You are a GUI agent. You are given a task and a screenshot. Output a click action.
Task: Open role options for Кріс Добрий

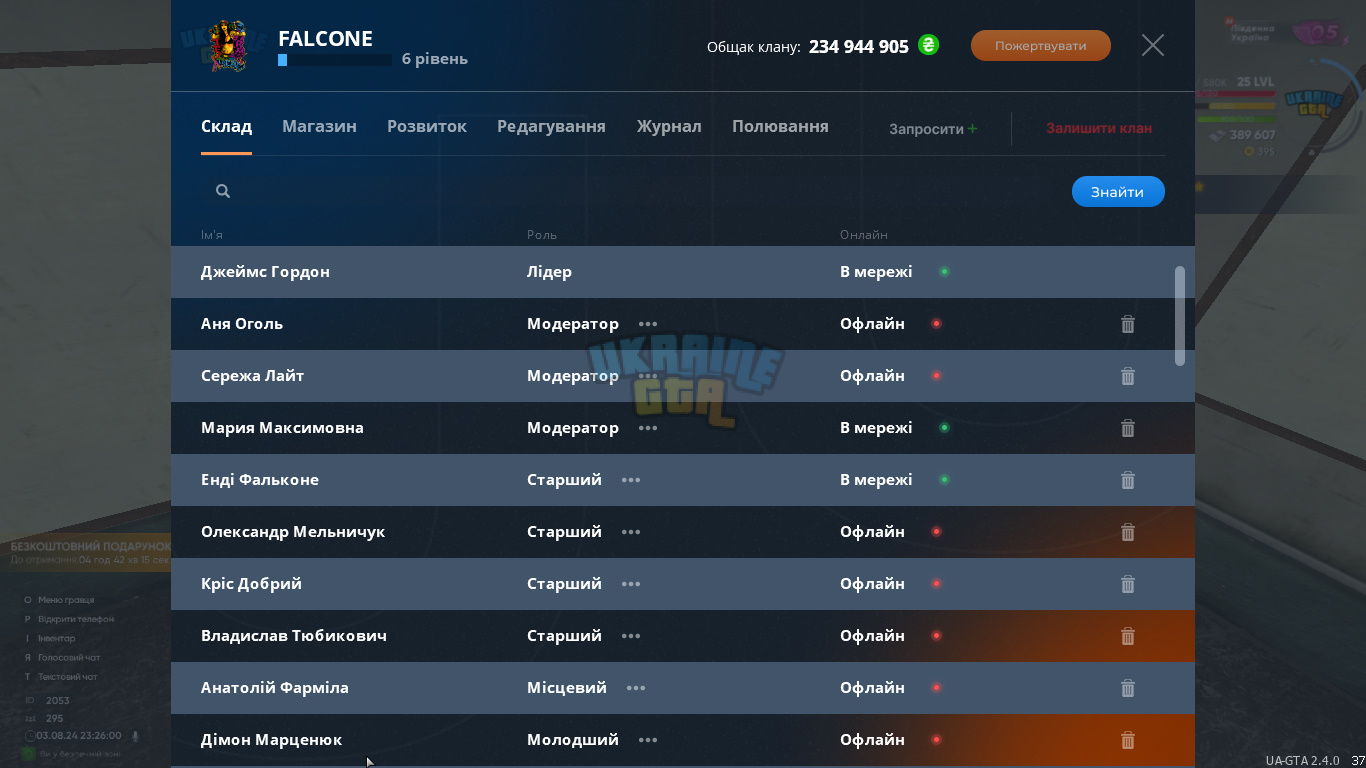[631, 584]
